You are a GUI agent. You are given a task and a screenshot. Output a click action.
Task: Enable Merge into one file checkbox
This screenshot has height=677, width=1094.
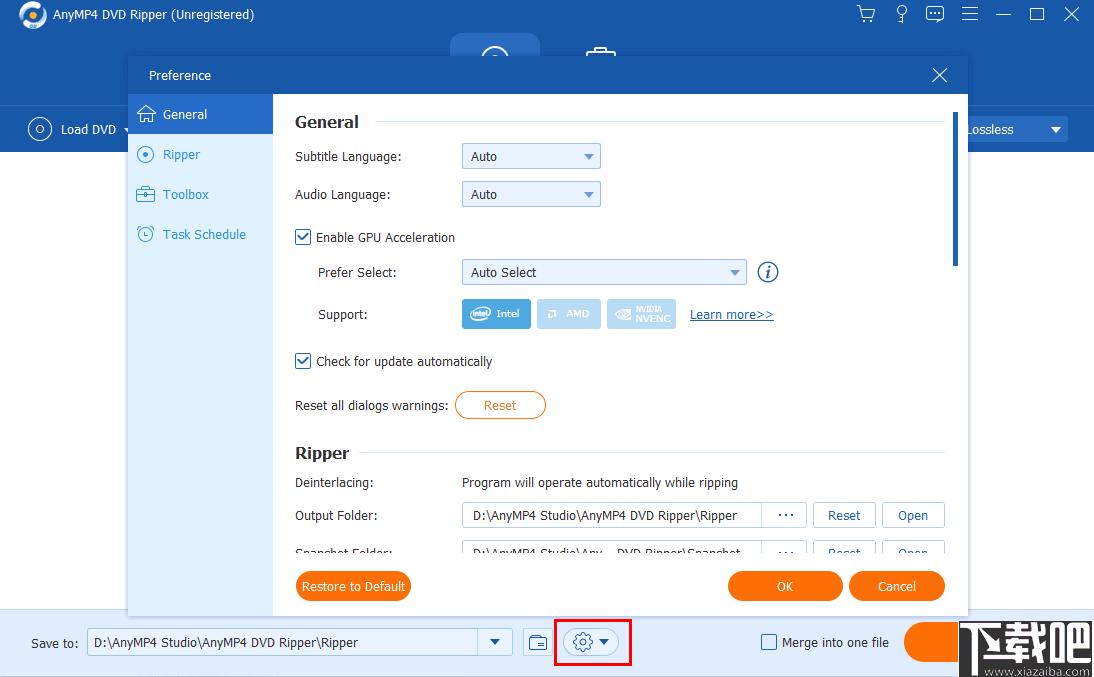(x=768, y=642)
